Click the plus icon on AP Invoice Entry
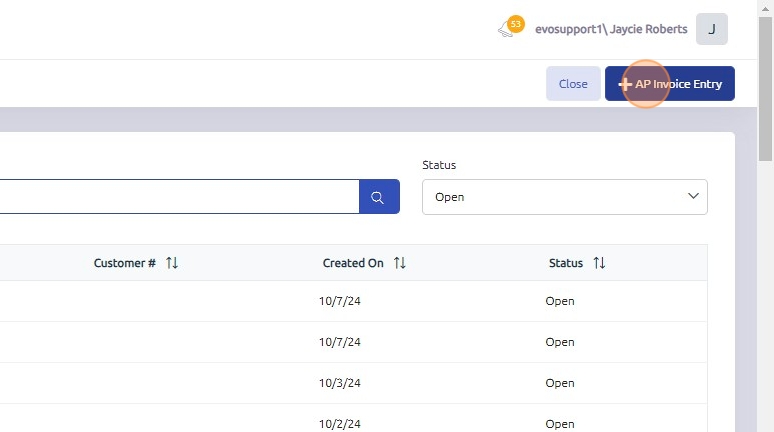 tap(625, 84)
